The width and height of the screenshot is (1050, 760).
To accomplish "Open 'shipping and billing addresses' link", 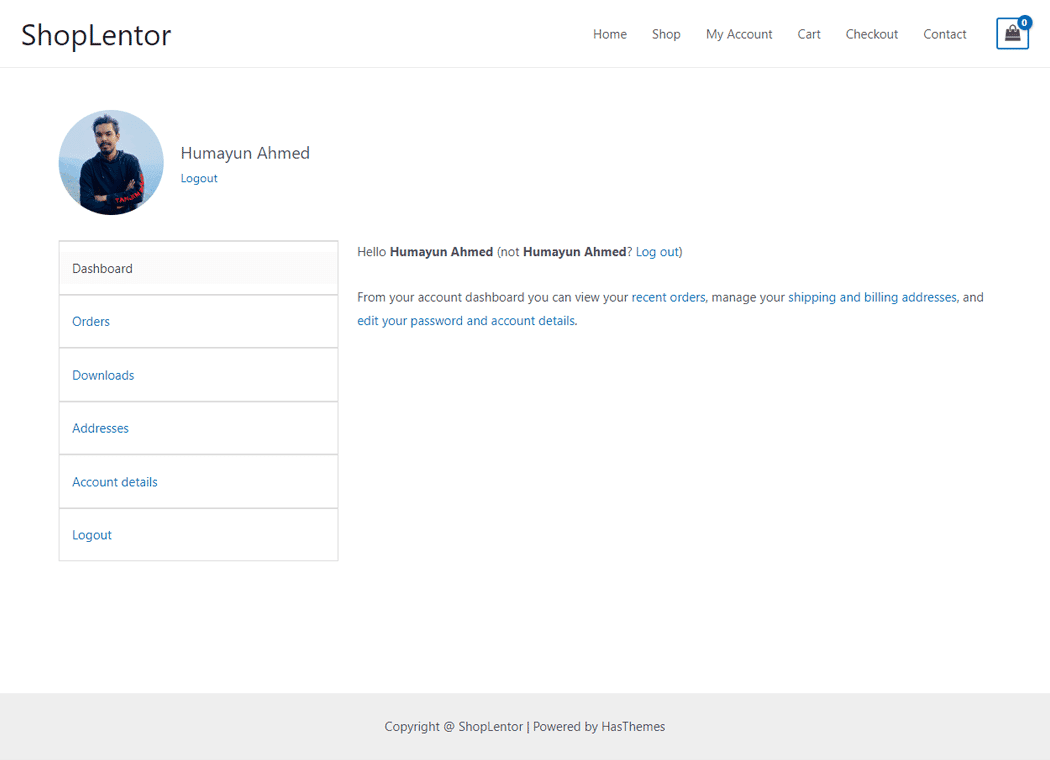I will point(872,297).
